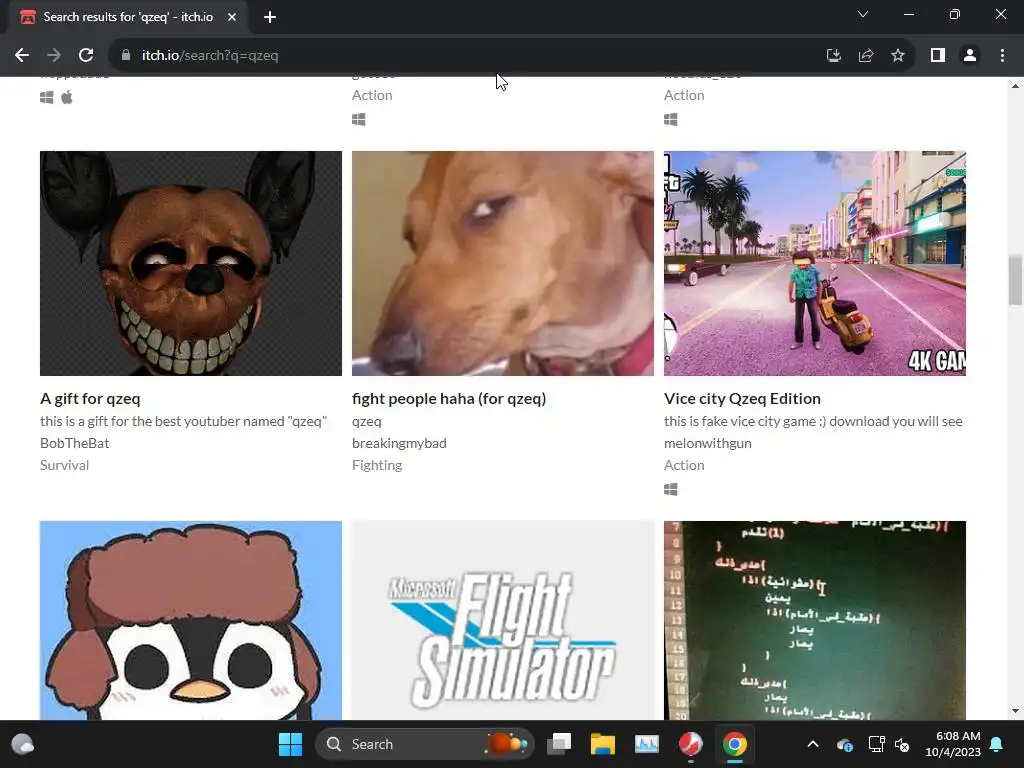Click the scrollbar up arrow
Viewport: 1024px width, 768px height.
click(x=1015, y=86)
